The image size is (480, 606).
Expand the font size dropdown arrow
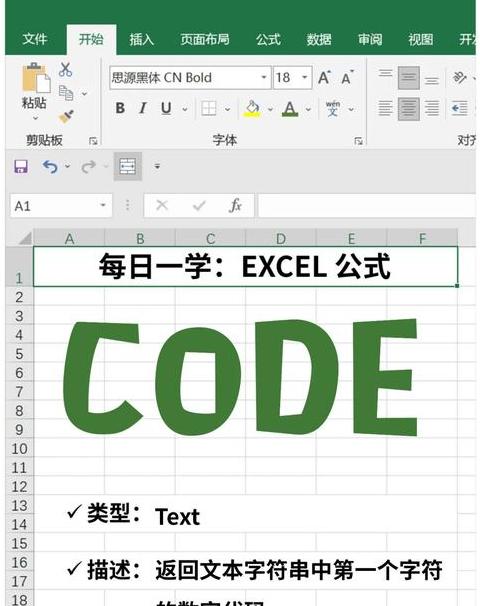point(305,78)
